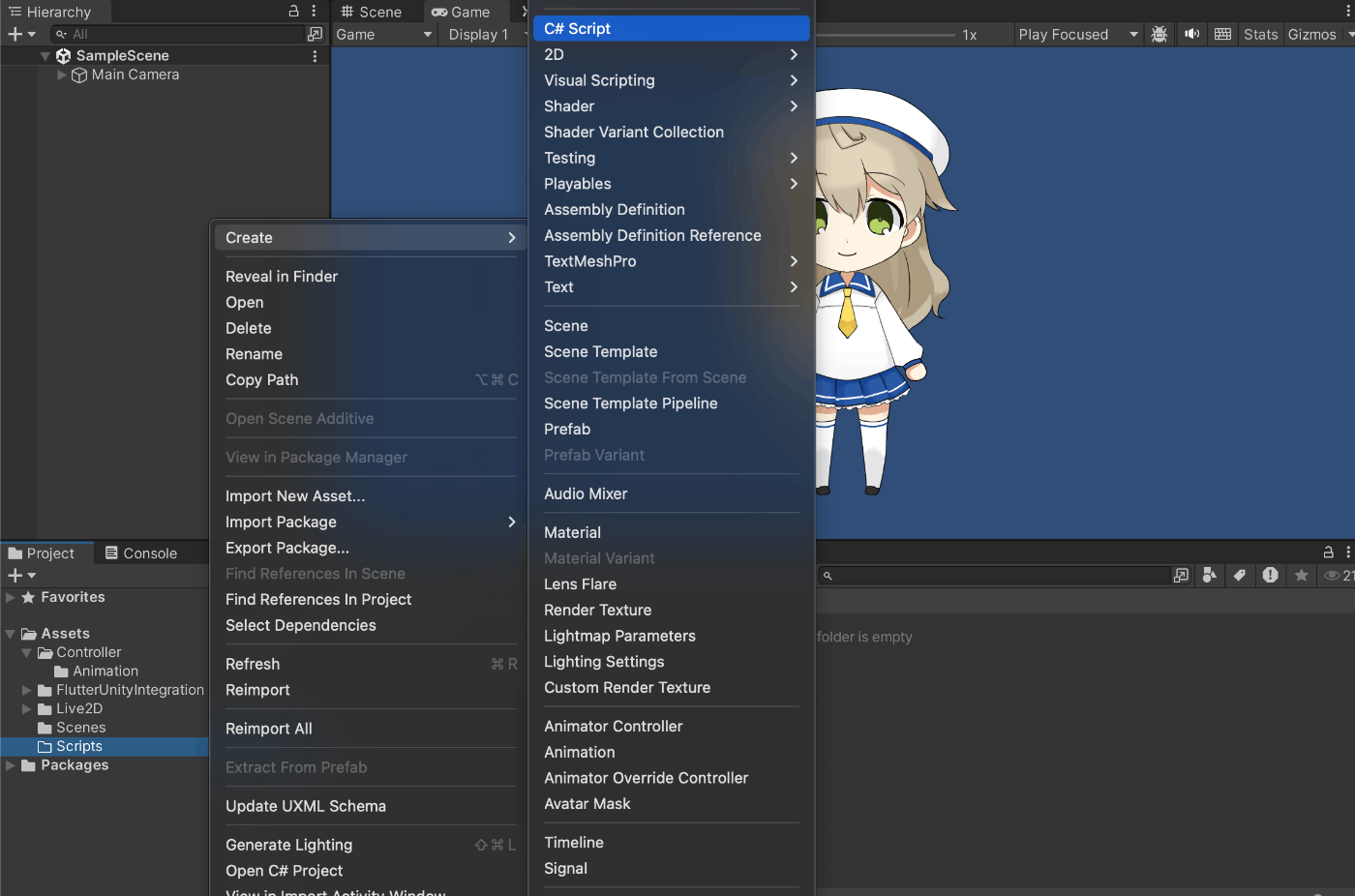Expand the Packages folder arrow
The height and width of the screenshot is (896, 1355).
(x=11, y=765)
